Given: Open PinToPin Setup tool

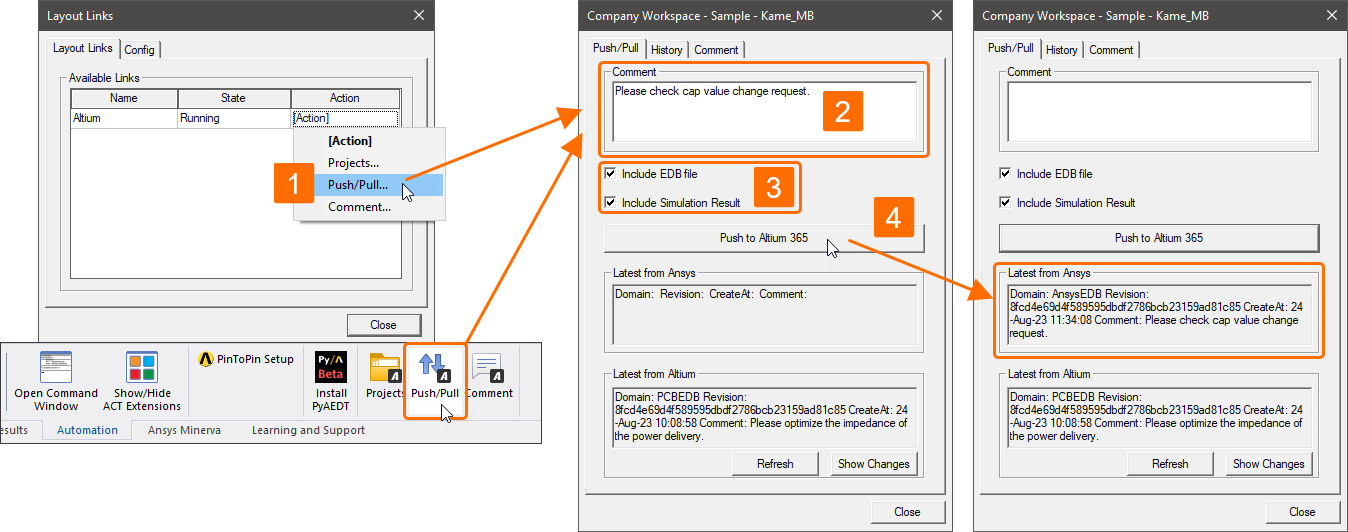Looking at the screenshot, I should click(246, 359).
